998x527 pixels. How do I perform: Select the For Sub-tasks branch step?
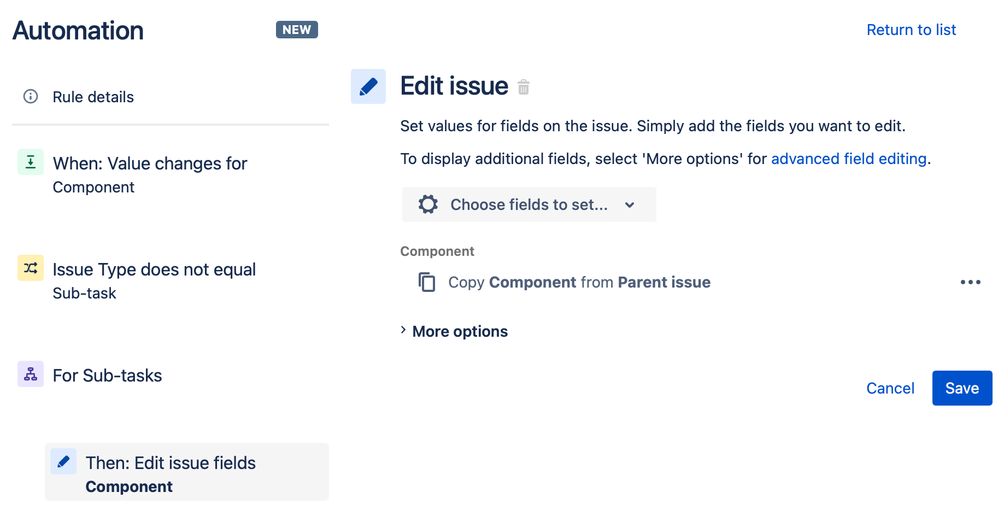(107, 376)
